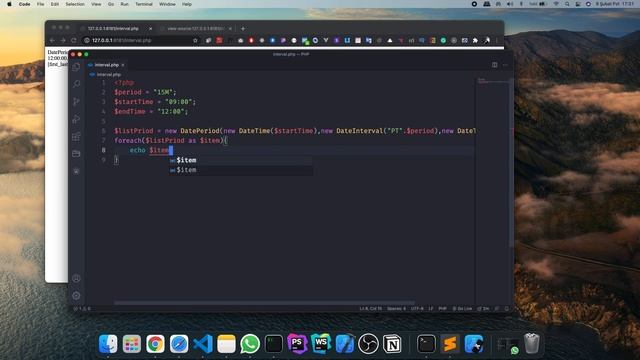Click the $endTime assignment on line 4
Screen dimensions: 640x360
(x=151, y=111)
